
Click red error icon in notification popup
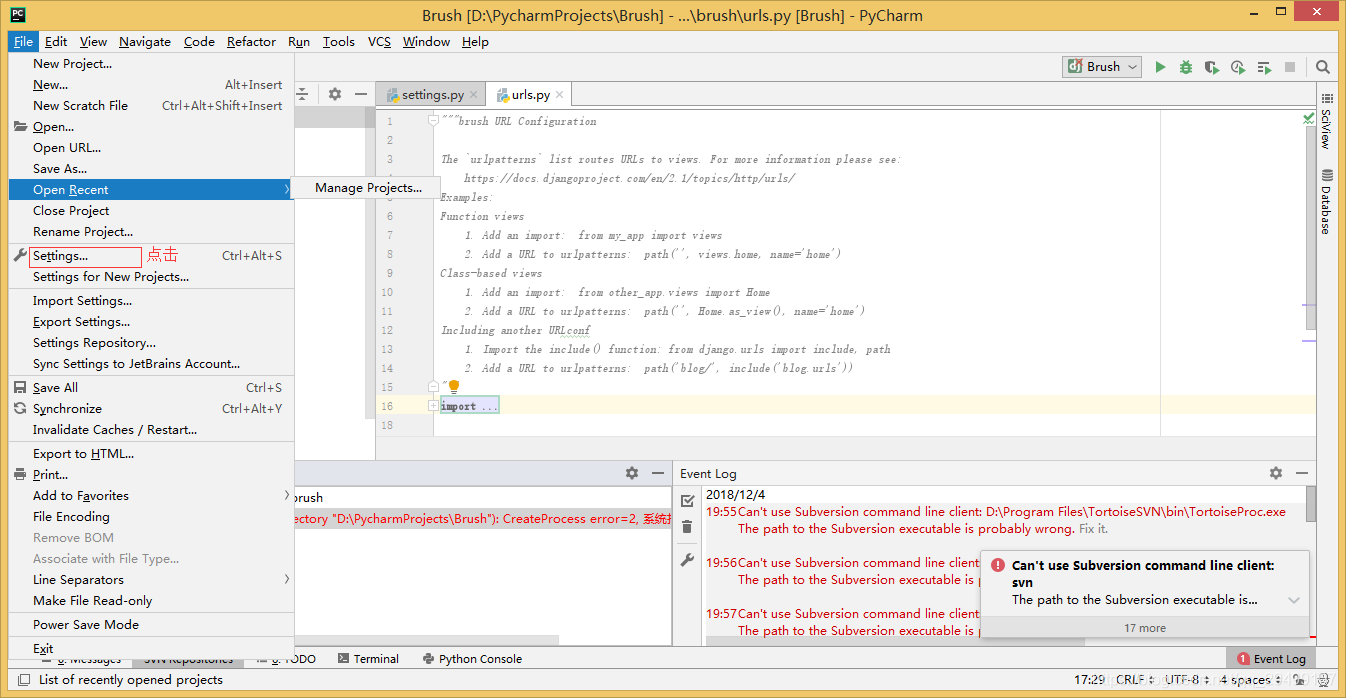997,566
